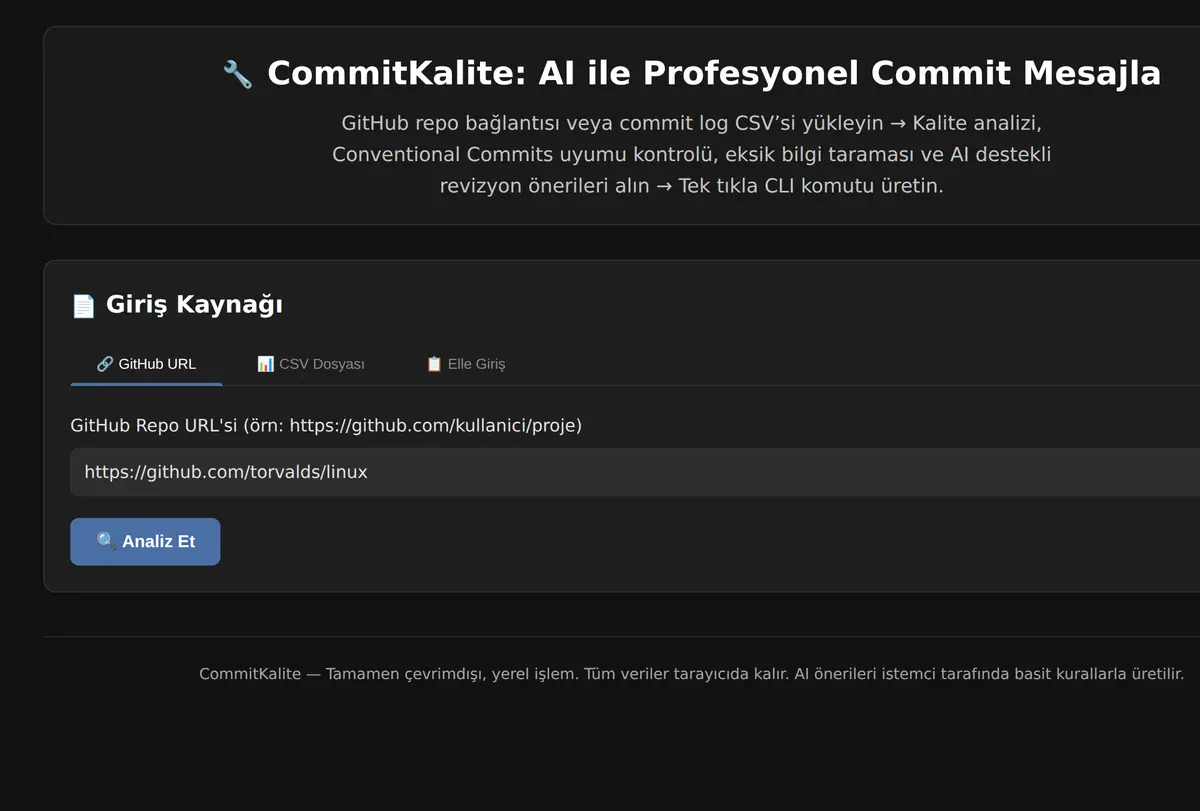
Task: Click the description line starting "revizyon önerileri alın"
Action: tap(691, 187)
